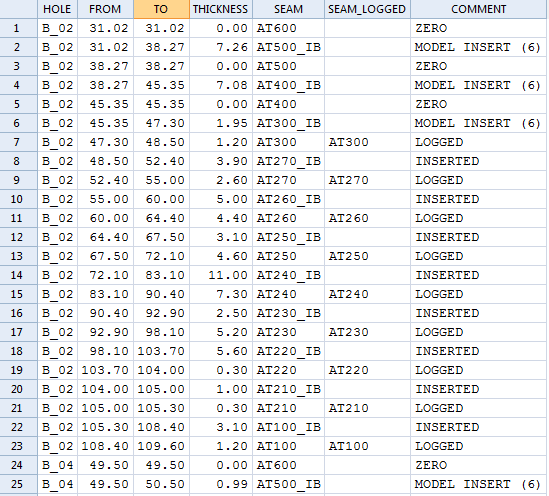The width and height of the screenshot is (549, 496).
Task: Click the AT100_IB seam cell
Action: click(x=289, y=427)
